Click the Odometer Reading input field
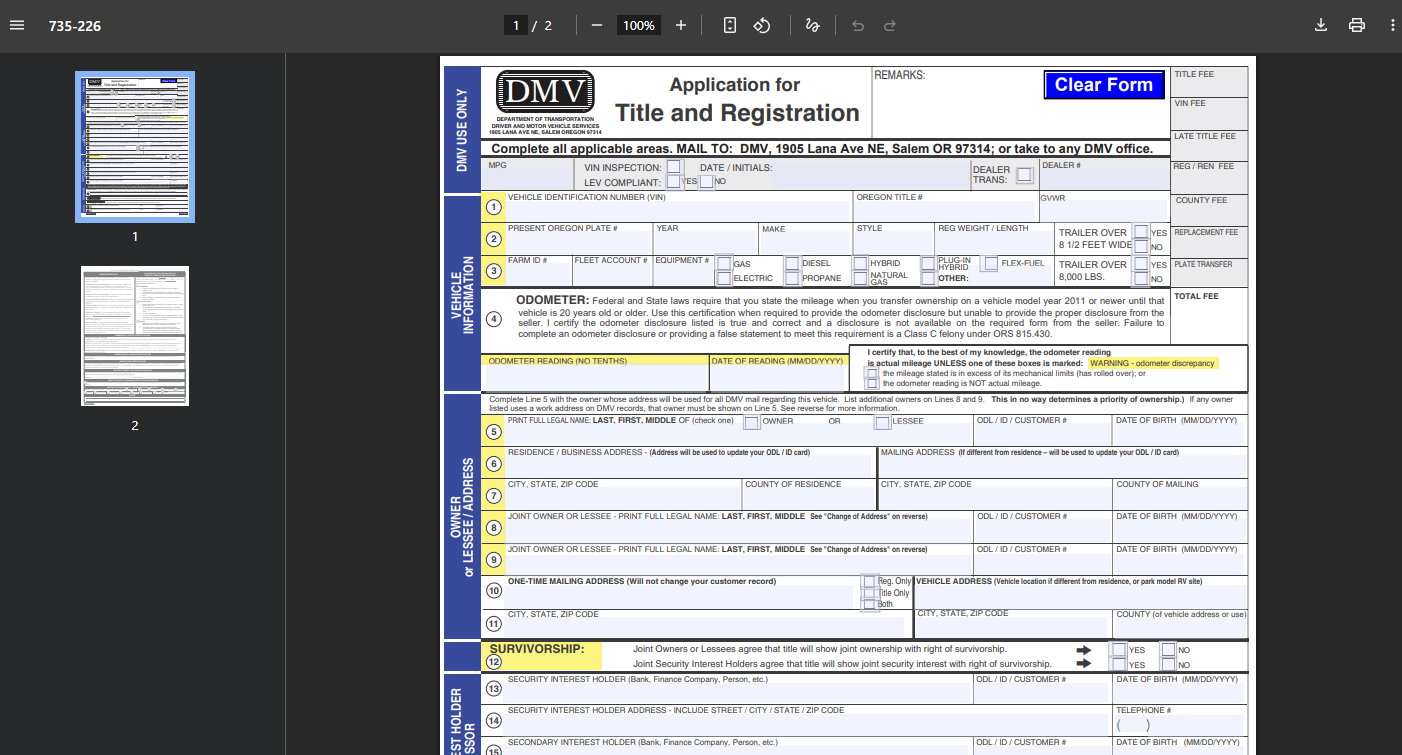Image resolution: width=1402 pixels, height=755 pixels. (595, 379)
